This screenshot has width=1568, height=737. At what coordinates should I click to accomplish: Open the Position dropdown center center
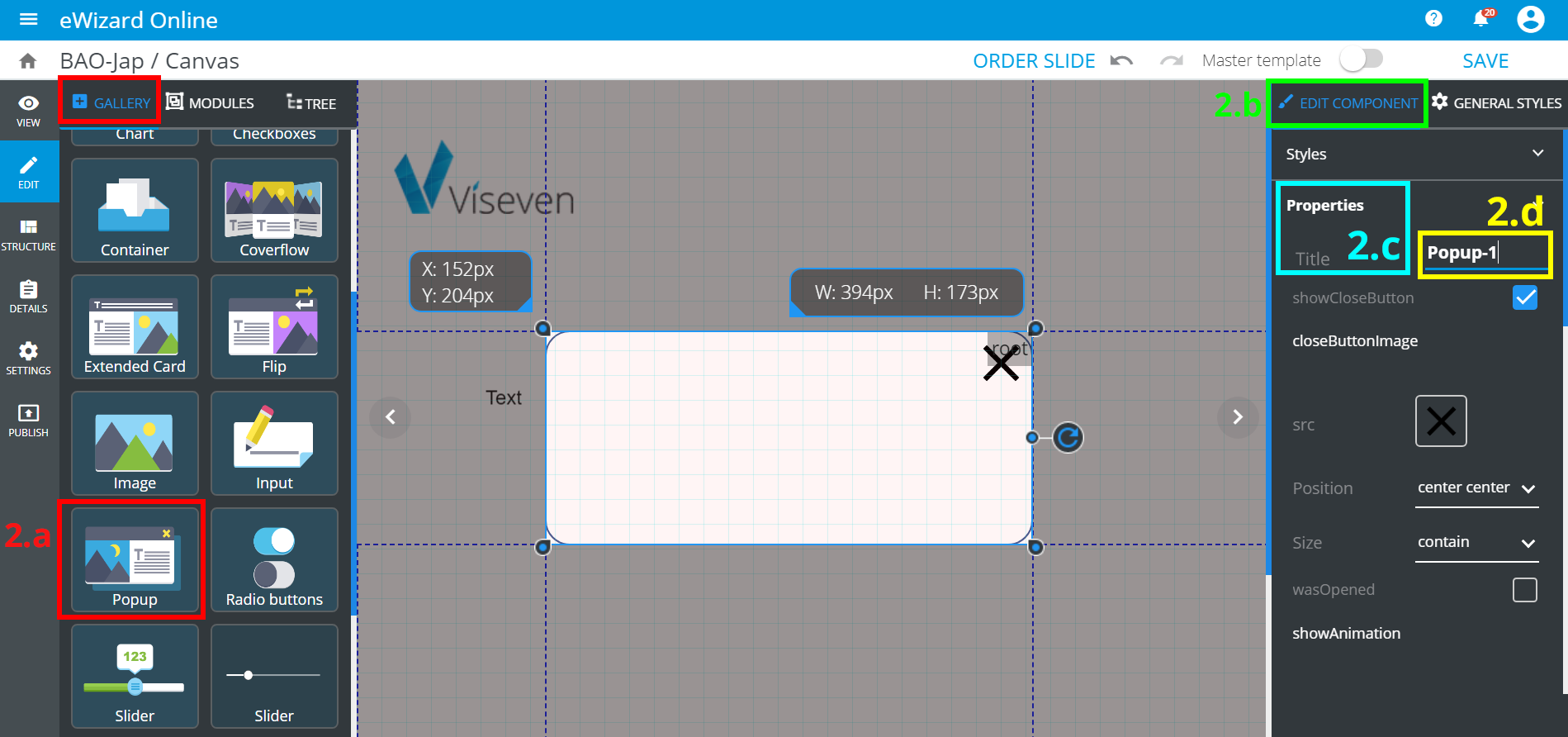(1476, 488)
